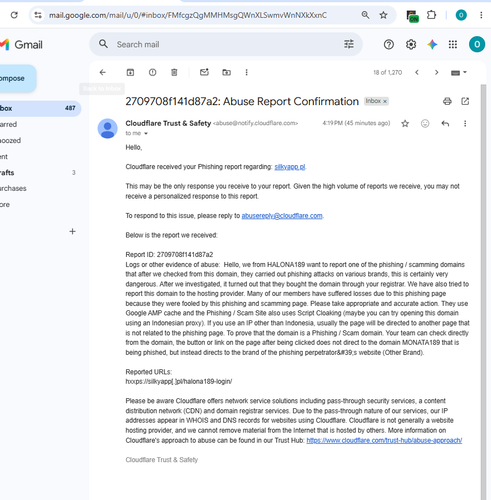The height and width of the screenshot is (500, 491).
Task: Reload the page with the browser refresh icon
Action: tap(14, 15)
